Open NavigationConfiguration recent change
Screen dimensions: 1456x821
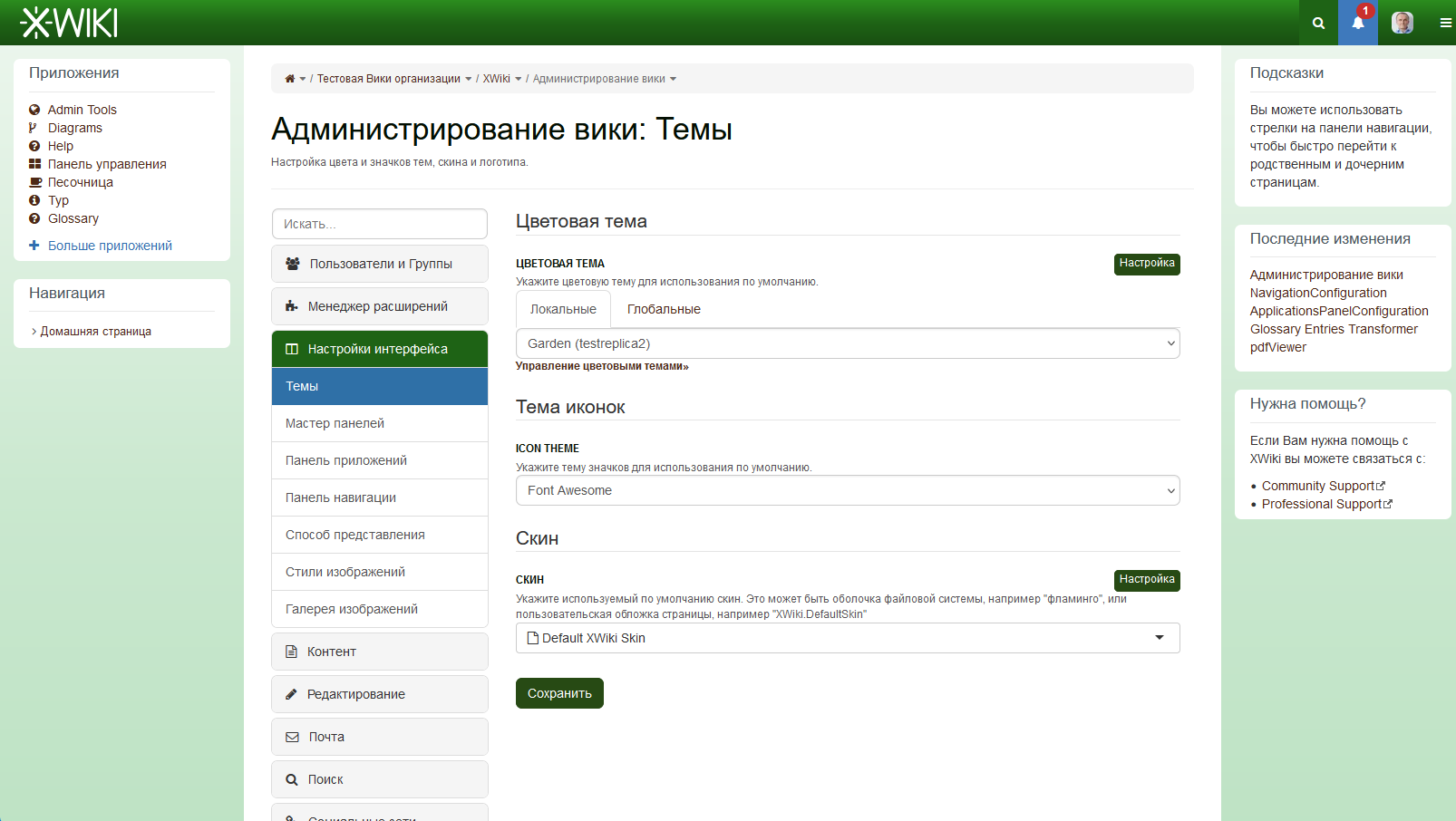pos(1318,293)
